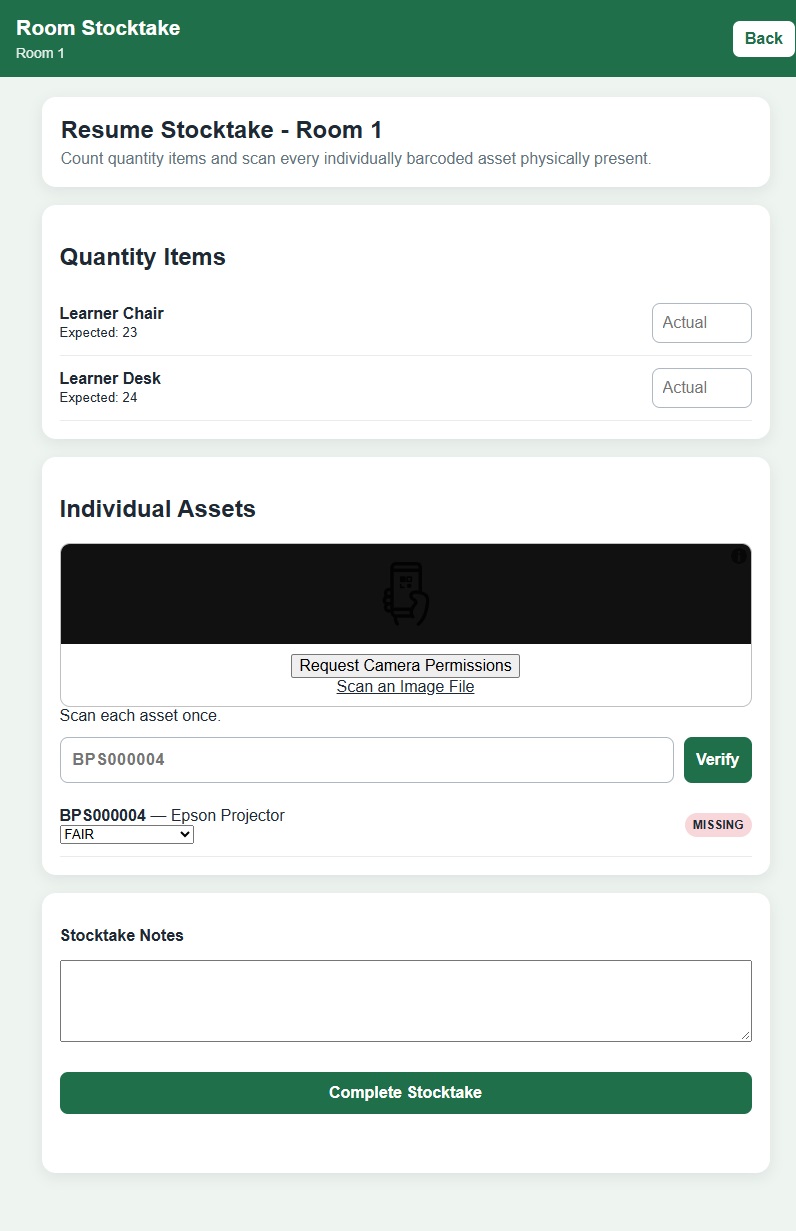
Task: Open the FAIR condition dropdown
Action: (127, 834)
